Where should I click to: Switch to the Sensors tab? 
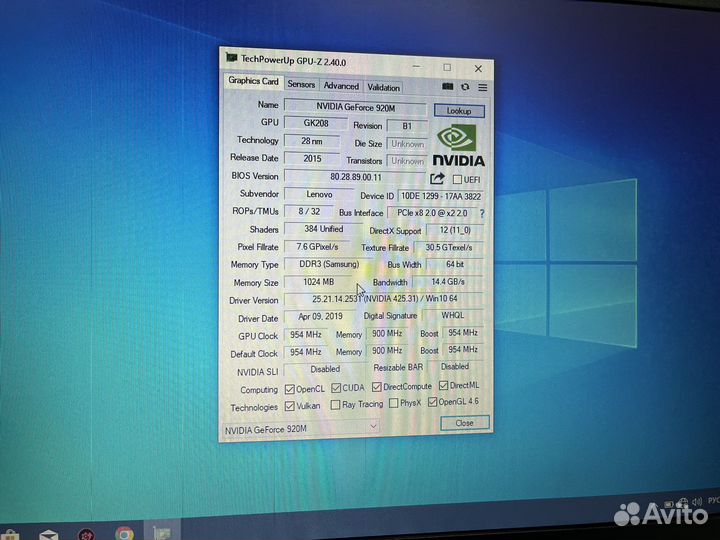tap(301, 84)
